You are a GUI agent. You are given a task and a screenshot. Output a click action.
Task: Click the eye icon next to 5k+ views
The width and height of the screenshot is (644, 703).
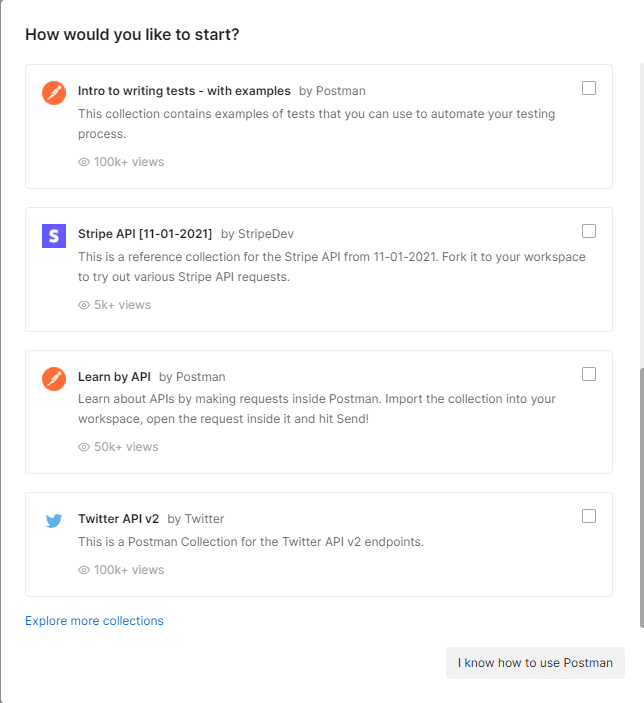pyautogui.click(x=84, y=305)
